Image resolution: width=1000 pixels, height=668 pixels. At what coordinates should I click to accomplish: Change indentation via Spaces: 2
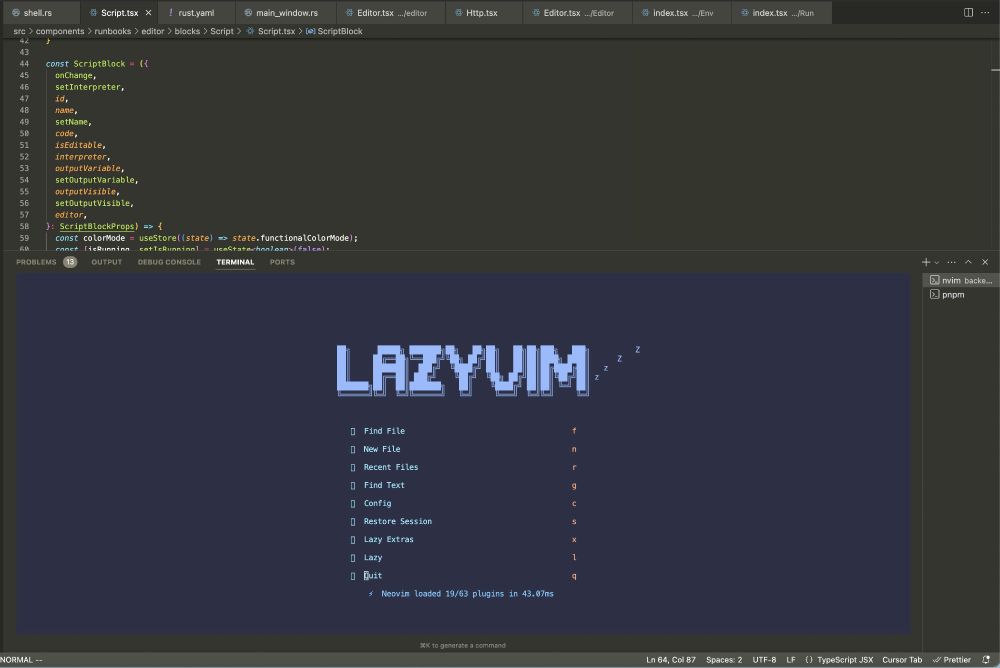point(724,660)
